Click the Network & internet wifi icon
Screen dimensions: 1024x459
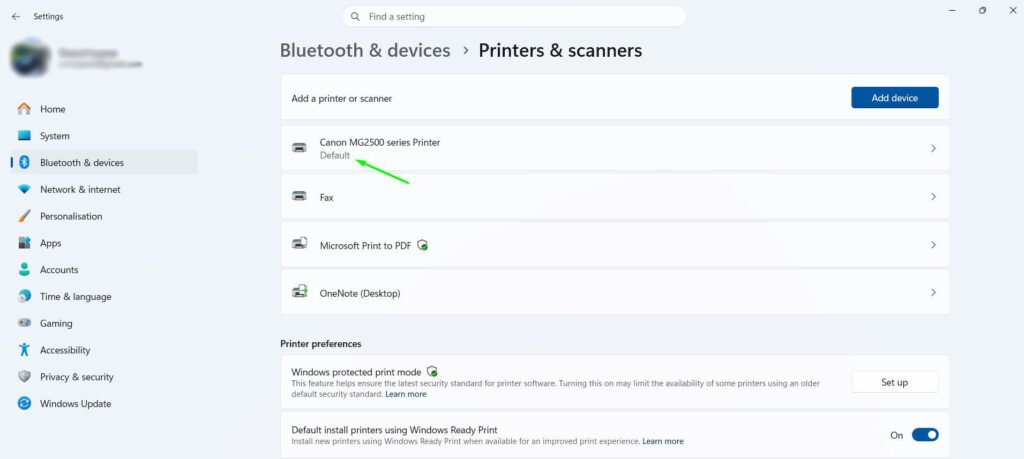(24, 189)
